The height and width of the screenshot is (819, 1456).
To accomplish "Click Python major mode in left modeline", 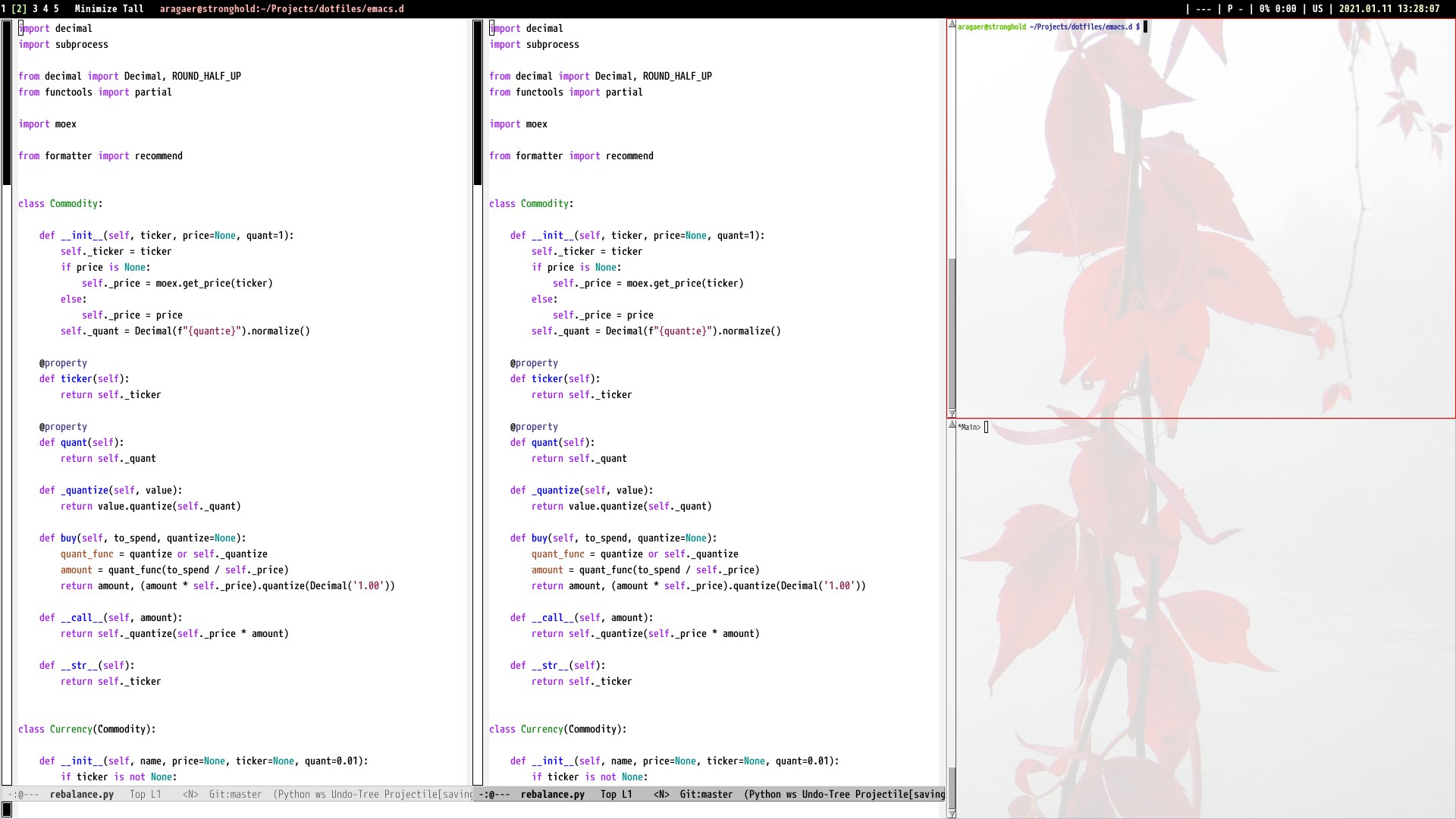I will tap(294, 795).
